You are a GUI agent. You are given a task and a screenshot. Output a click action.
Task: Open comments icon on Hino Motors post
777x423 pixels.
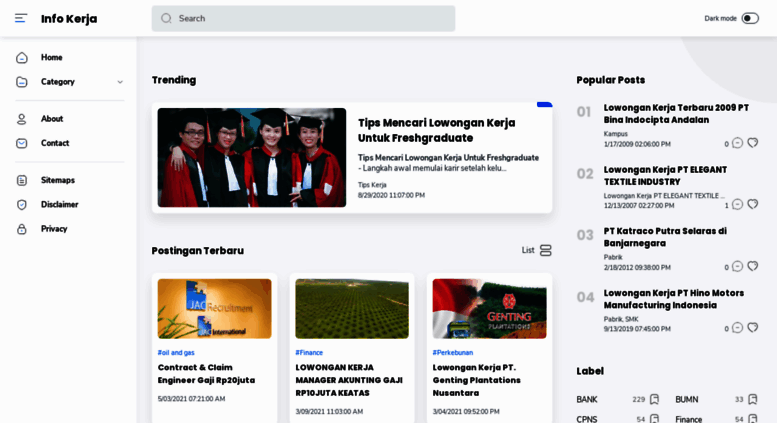pos(737,328)
